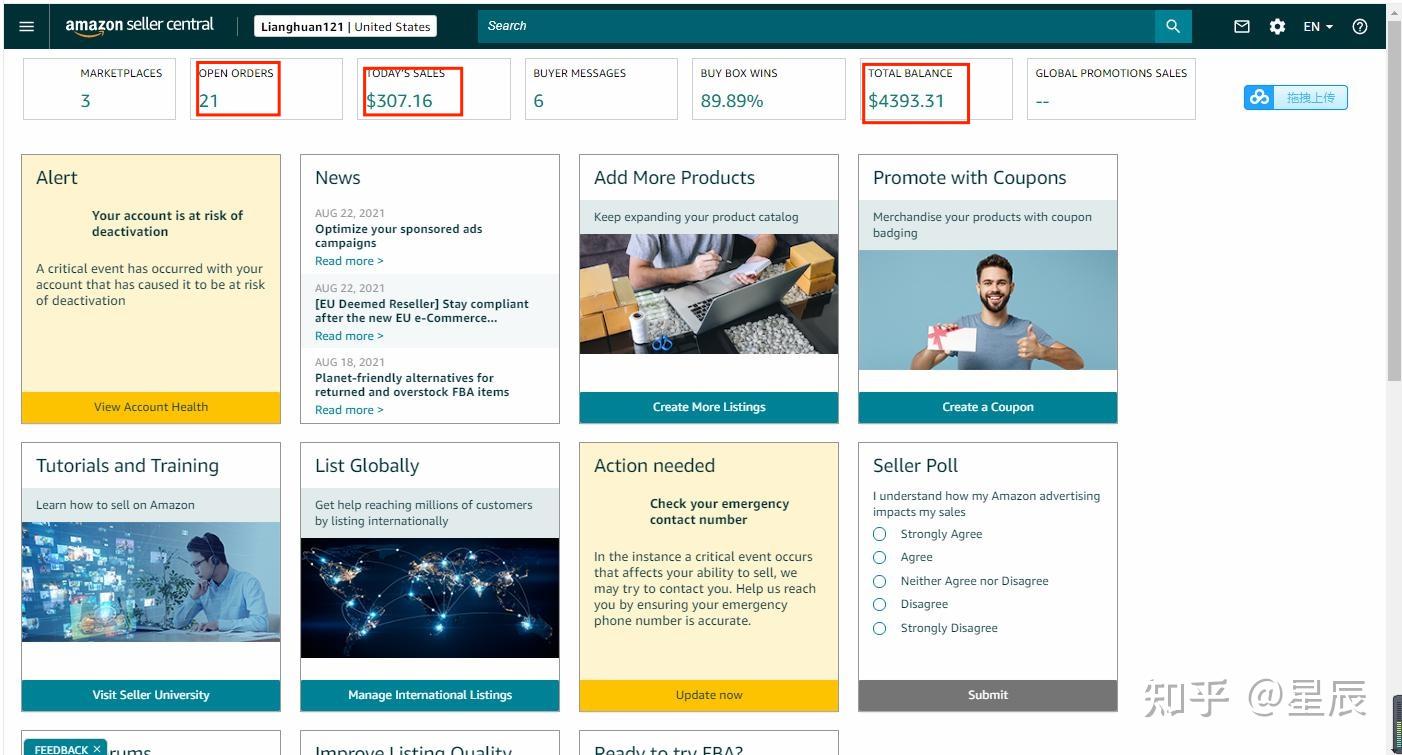
Task: Click Manage International Listings button
Action: click(430, 695)
